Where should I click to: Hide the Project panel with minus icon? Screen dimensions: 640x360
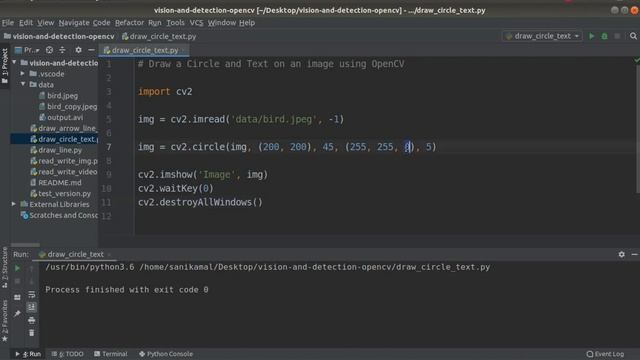pyautogui.click(x=91, y=50)
